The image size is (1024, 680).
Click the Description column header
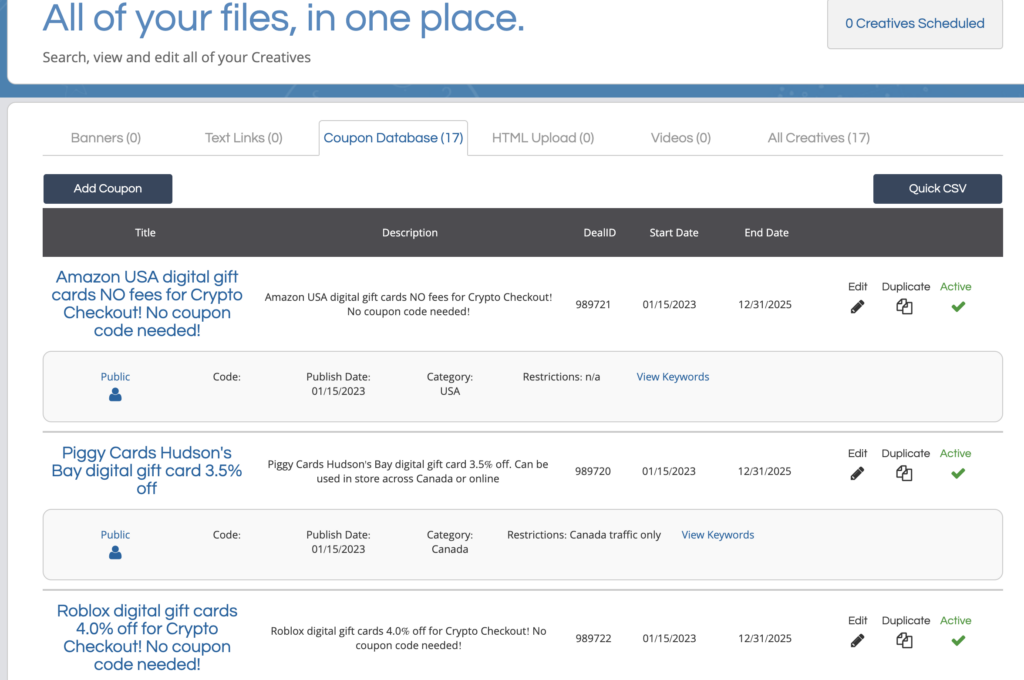409,233
